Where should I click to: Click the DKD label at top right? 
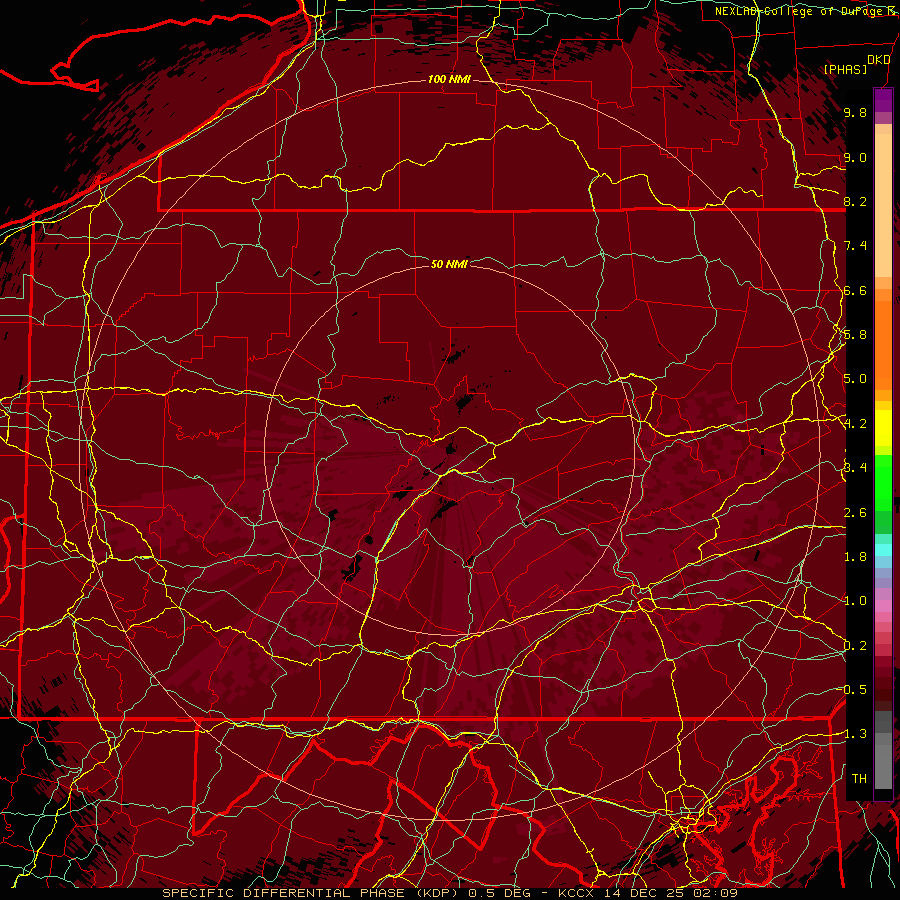coord(879,60)
